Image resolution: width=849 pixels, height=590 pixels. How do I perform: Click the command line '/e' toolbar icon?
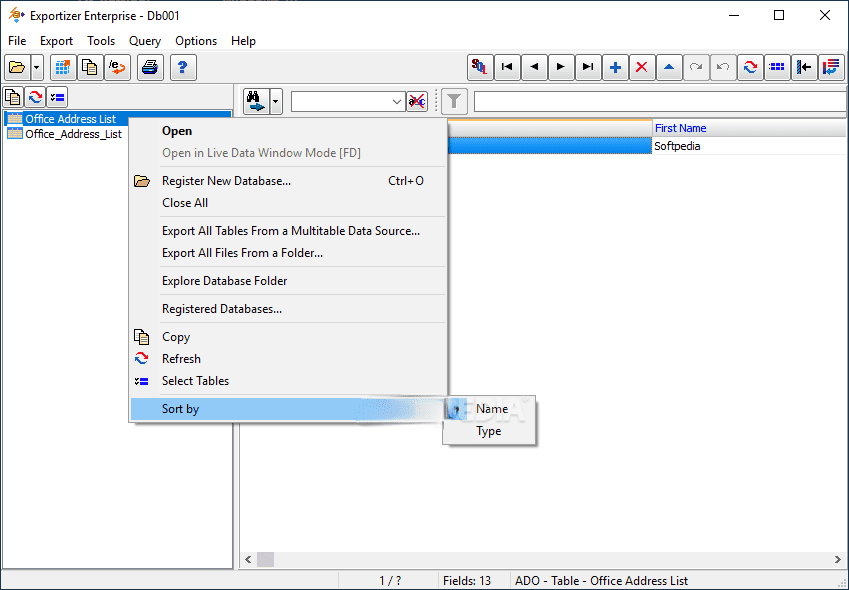(117, 68)
